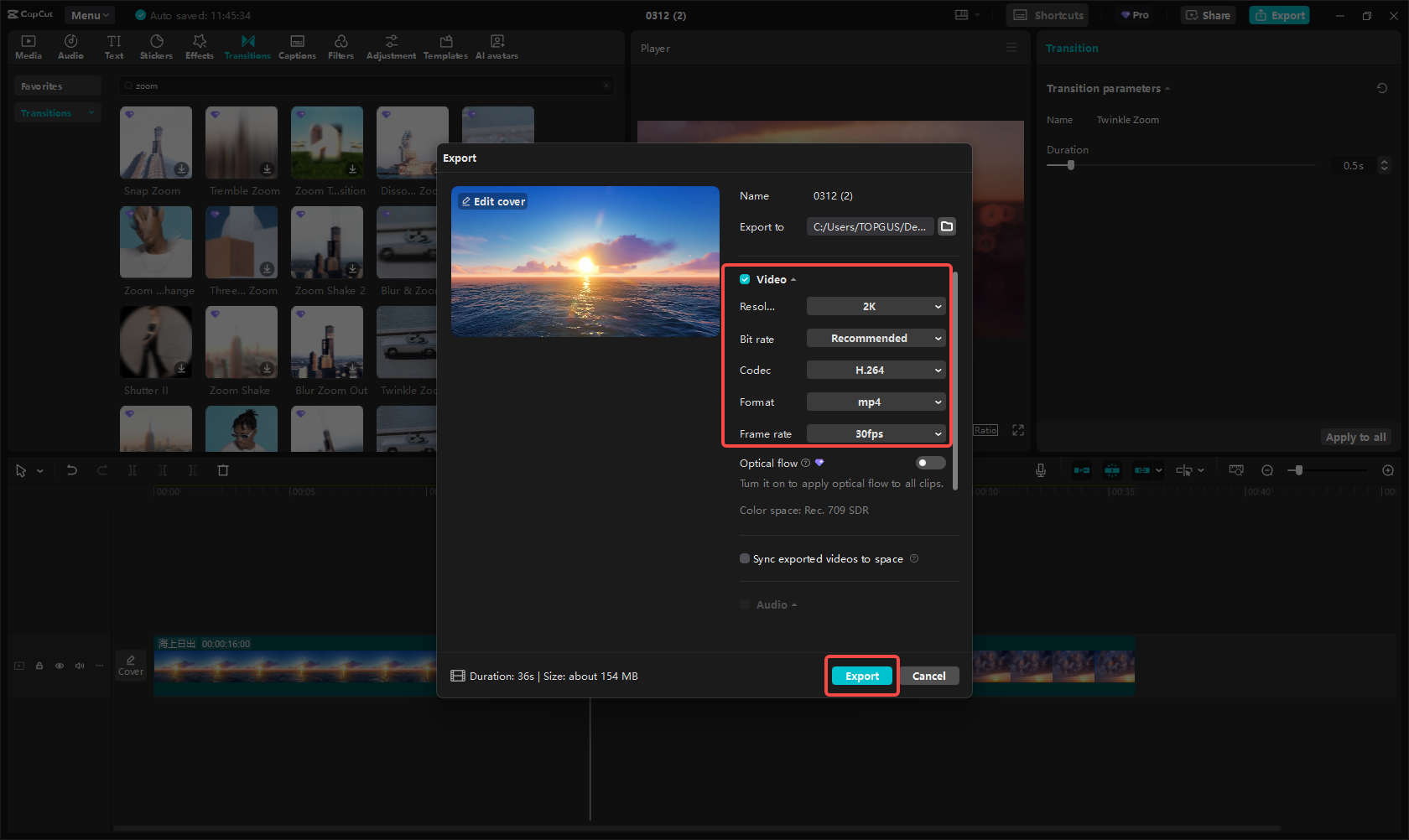Click the transitions search field containing zoom

(367, 86)
